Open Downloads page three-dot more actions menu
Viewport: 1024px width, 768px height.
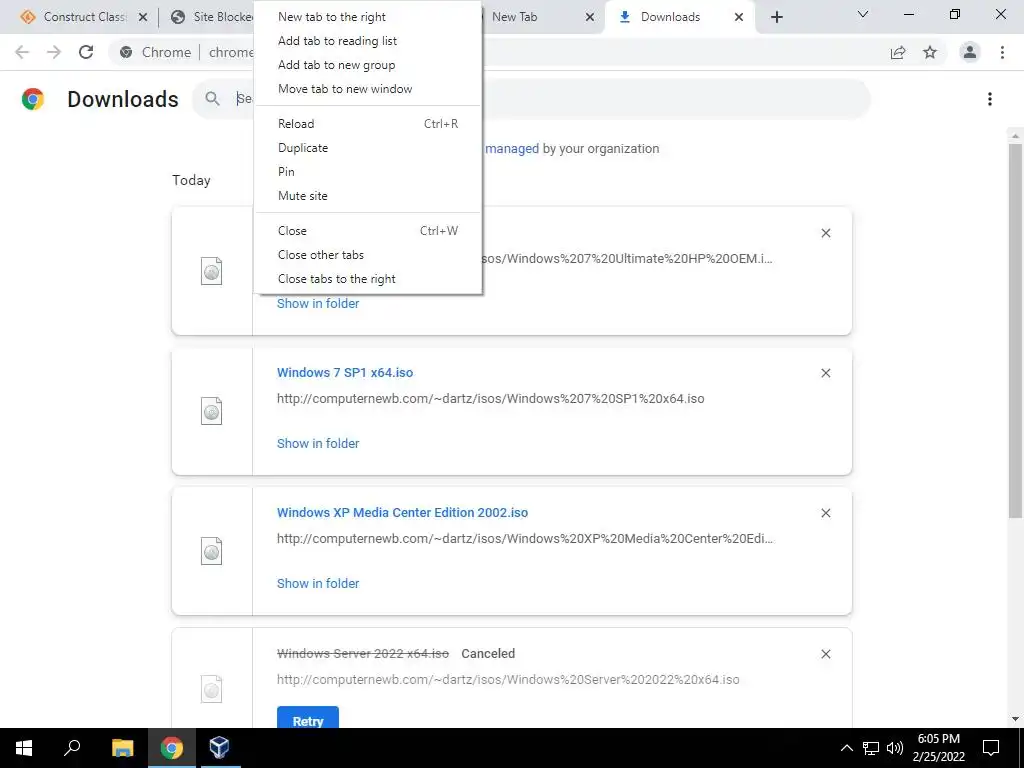coord(990,99)
